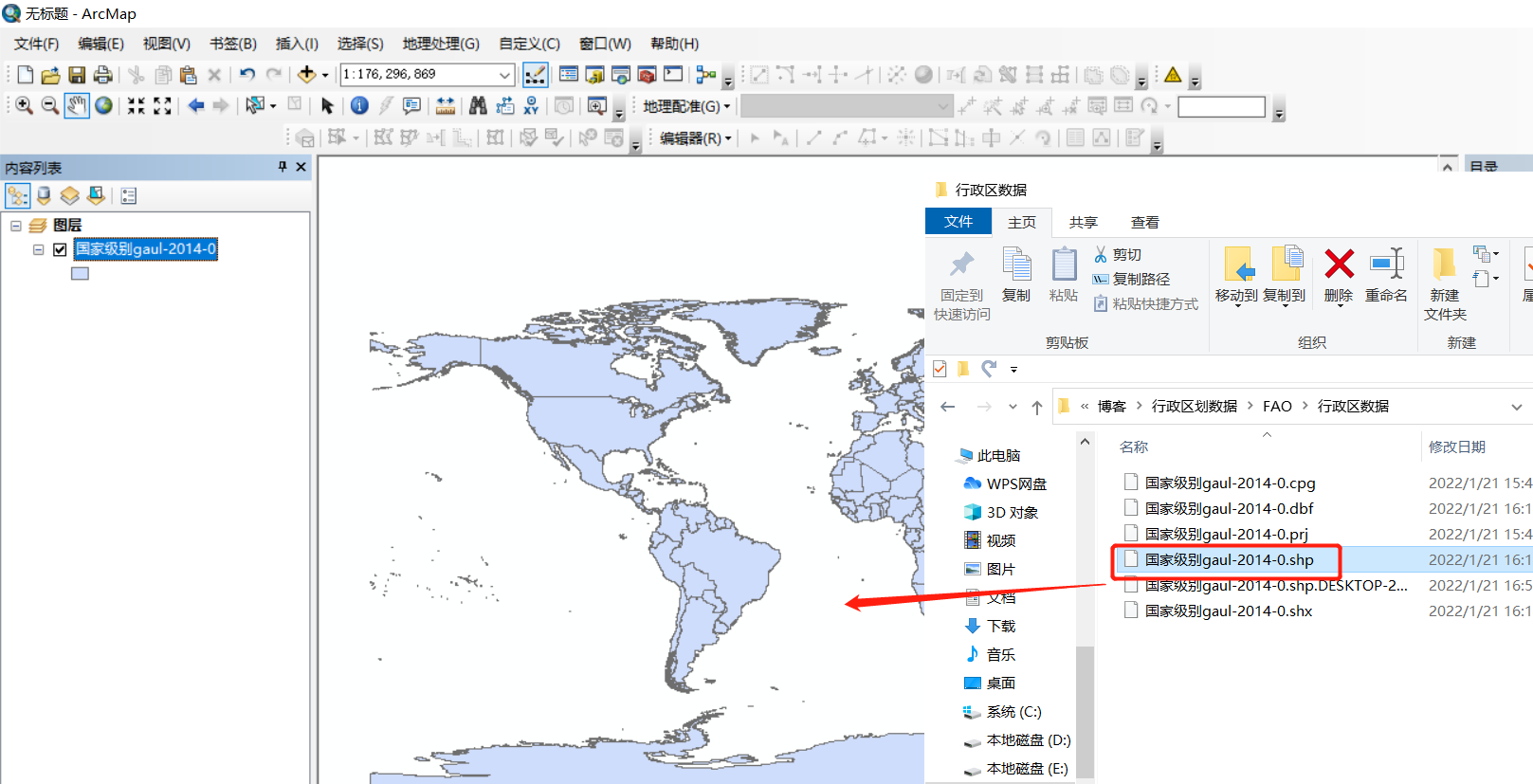This screenshot has width=1533, height=784.
Task: Navigate to FAO in the breadcrumb path
Action: coord(1277,407)
